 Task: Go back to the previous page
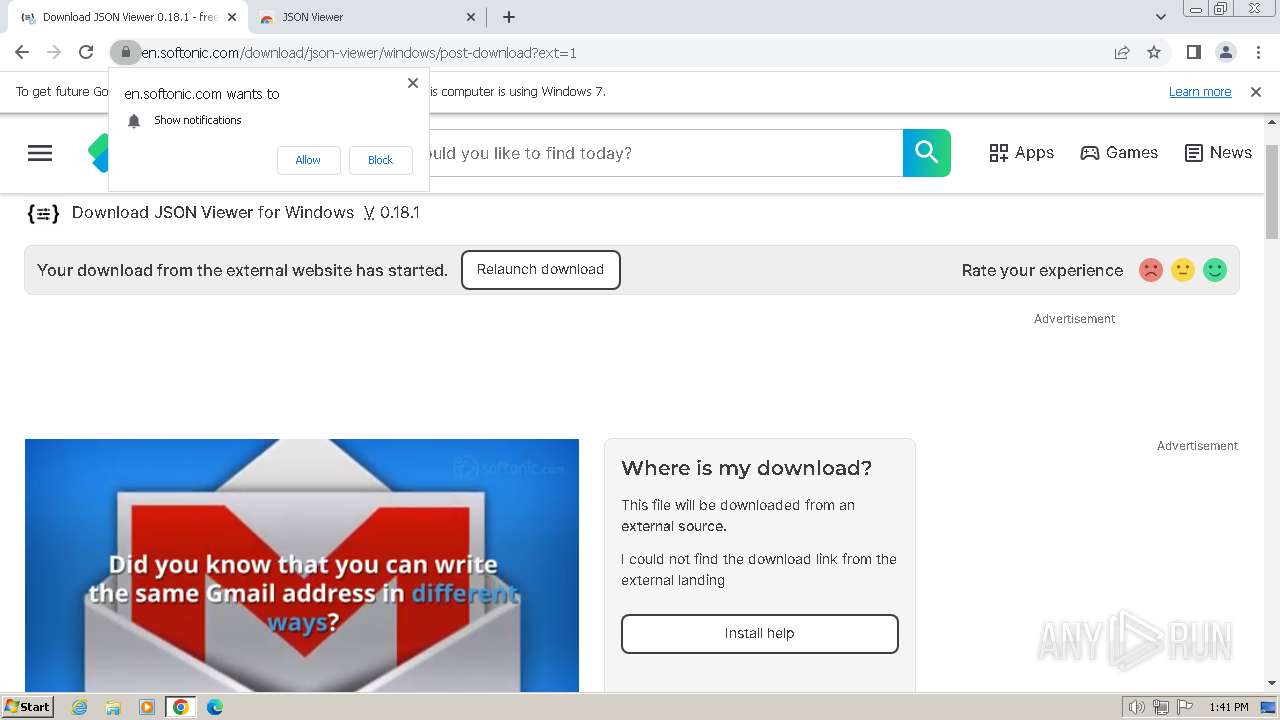22,52
